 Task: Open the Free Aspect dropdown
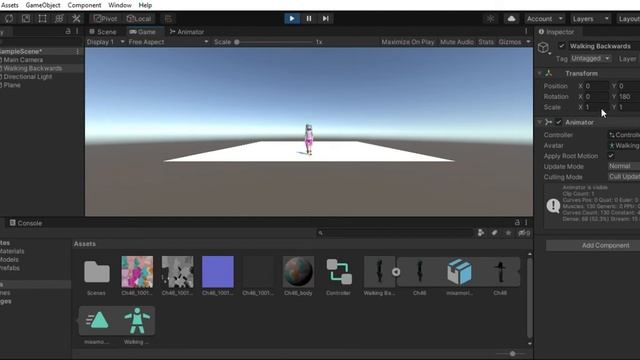pos(168,42)
